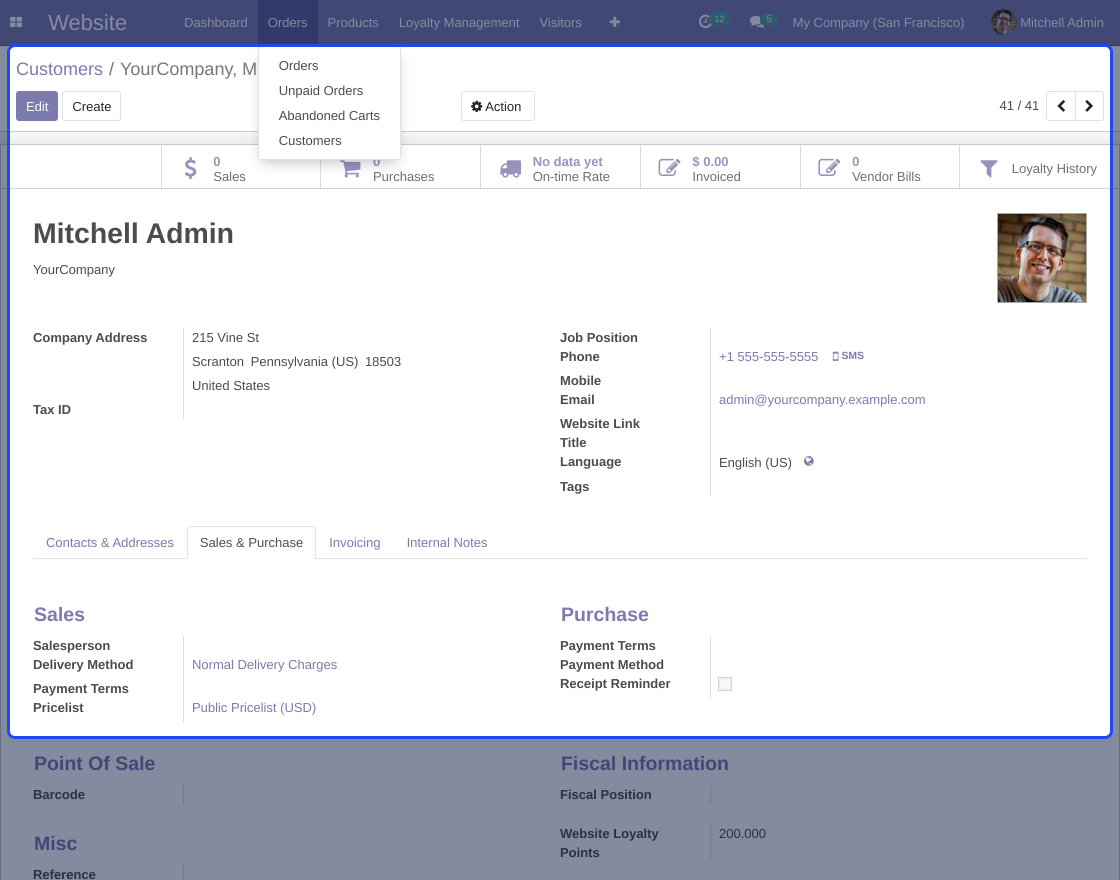Viewport: 1120px width, 880px height.
Task: Click the Mitchell Admin name heading
Action: [x=134, y=234]
